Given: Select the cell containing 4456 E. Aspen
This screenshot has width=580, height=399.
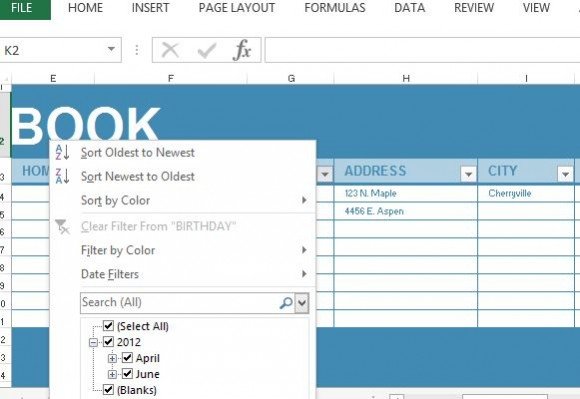Looking at the screenshot, I should [x=405, y=211].
